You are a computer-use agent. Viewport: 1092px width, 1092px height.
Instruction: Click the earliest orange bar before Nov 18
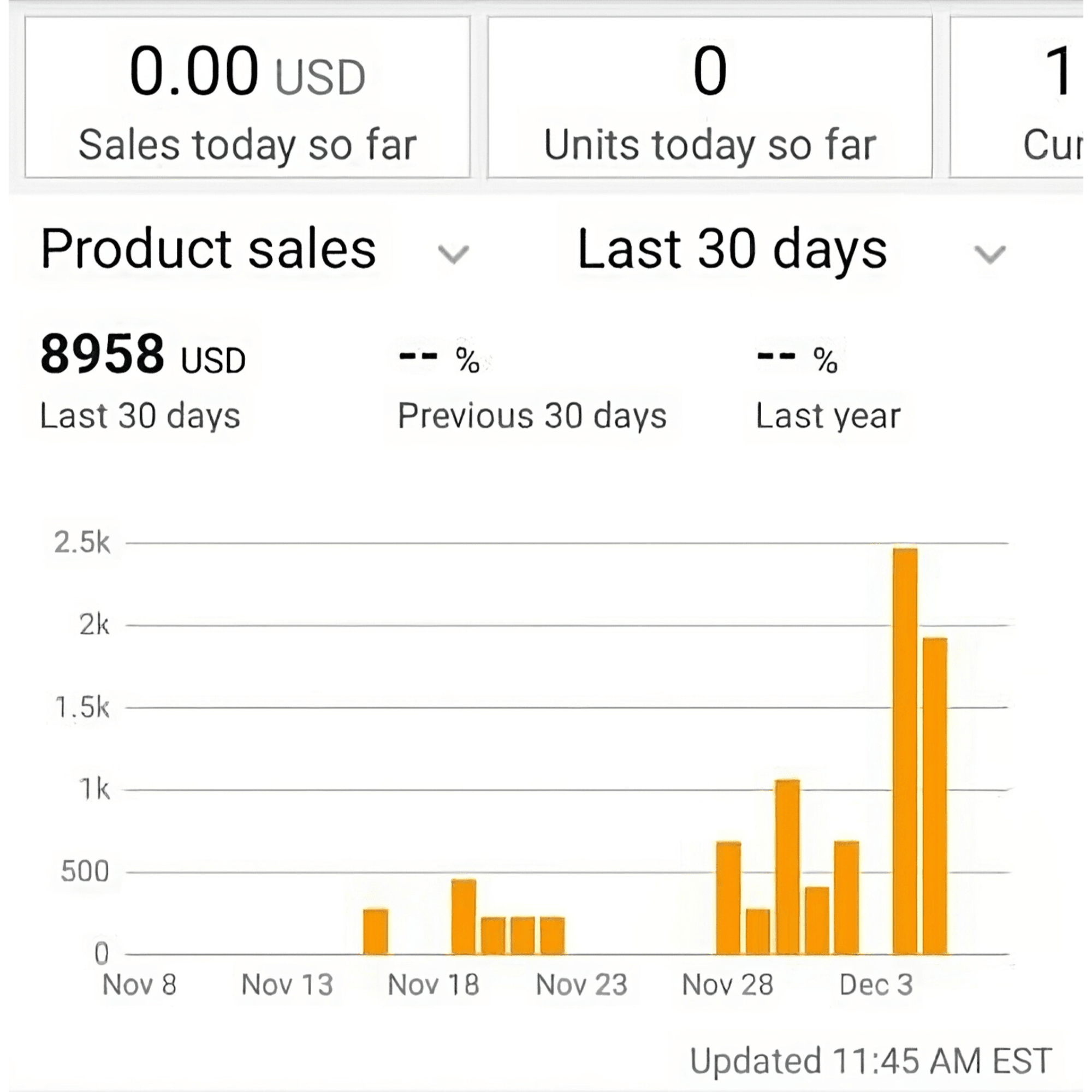[x=375, y=932]
